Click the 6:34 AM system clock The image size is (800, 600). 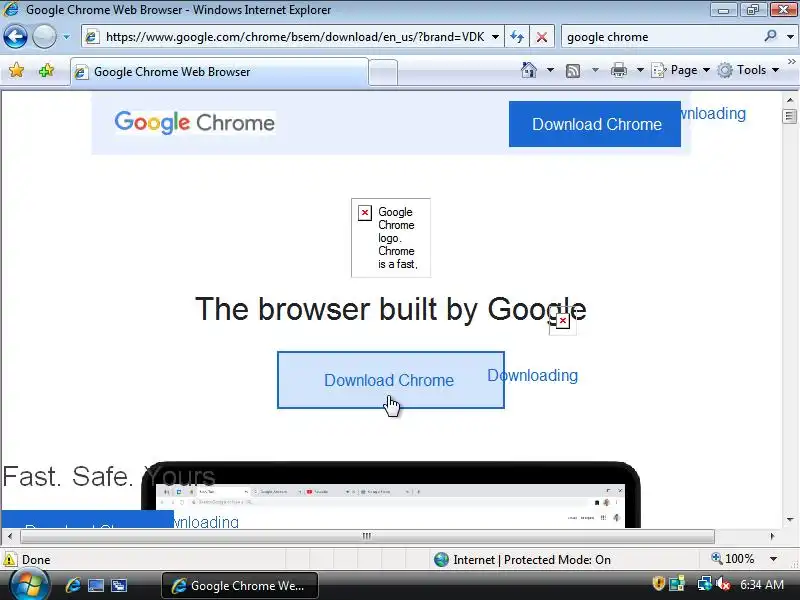click(762, 584)
